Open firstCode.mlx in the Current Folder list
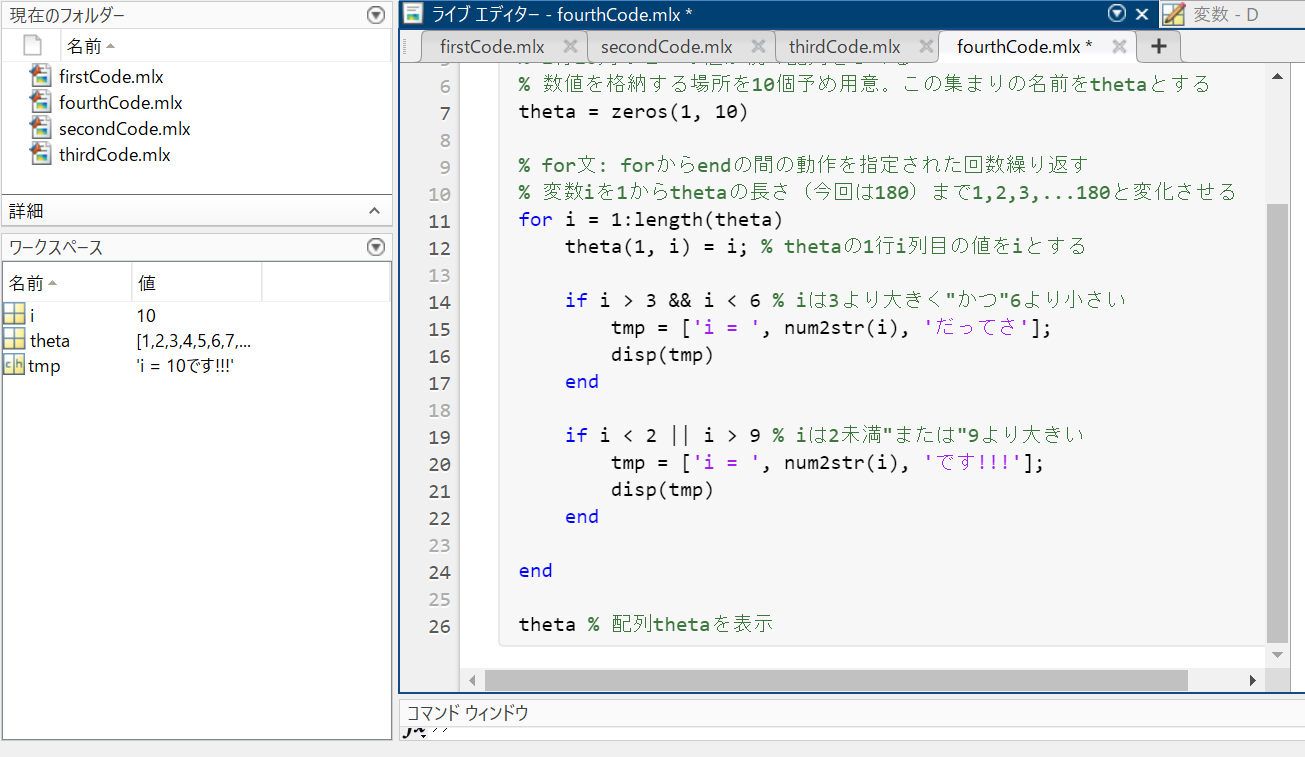Viewport: 1305px width, 757px height. pos(110,77)
